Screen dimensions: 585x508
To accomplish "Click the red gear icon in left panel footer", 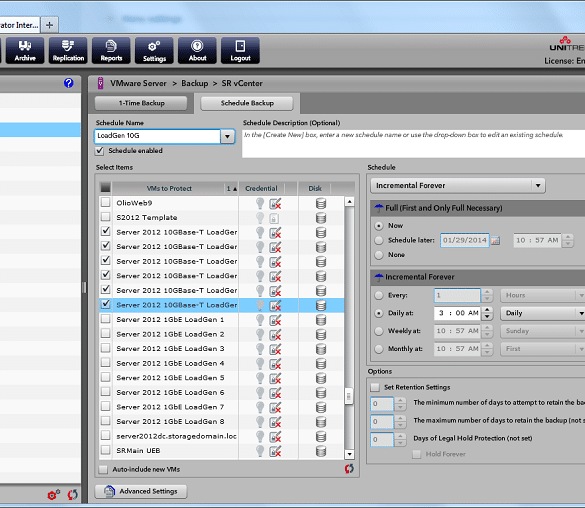I will click(53, 495).
